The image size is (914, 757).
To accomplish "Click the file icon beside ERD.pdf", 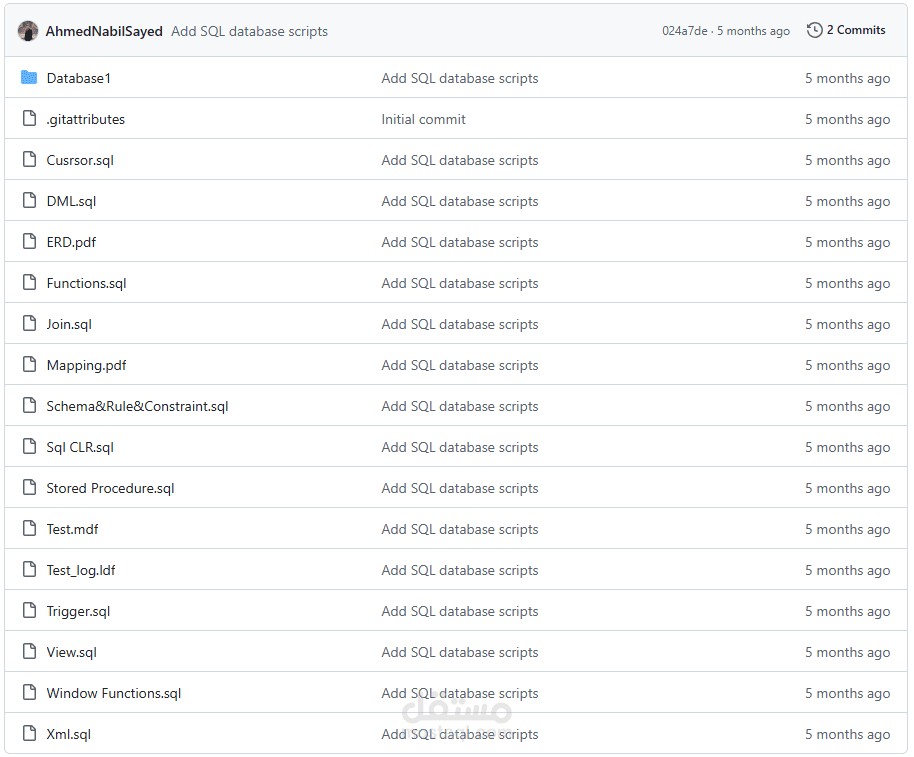I will tap(29, 242).
